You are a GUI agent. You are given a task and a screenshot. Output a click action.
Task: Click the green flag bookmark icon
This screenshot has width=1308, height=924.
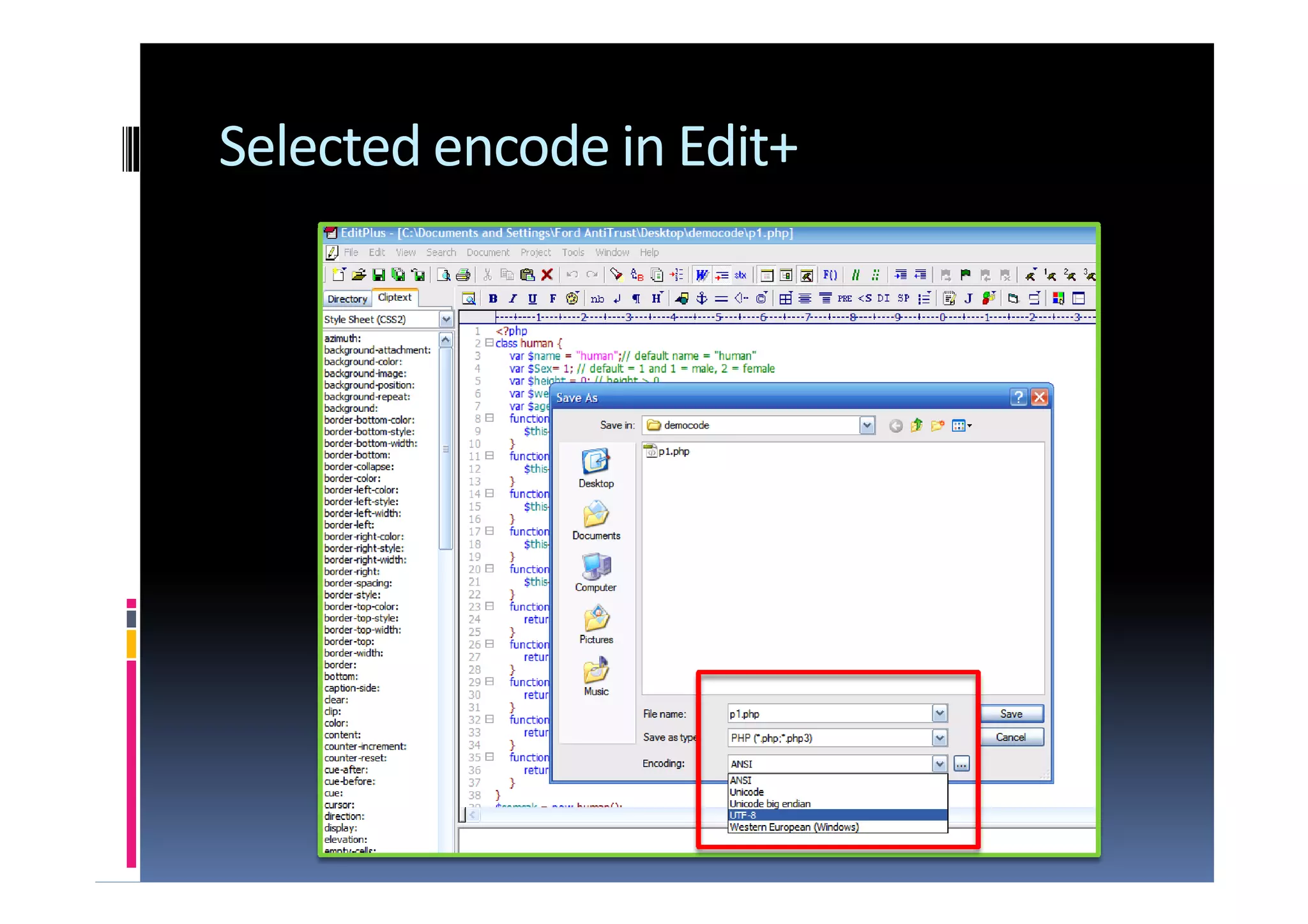966,275
